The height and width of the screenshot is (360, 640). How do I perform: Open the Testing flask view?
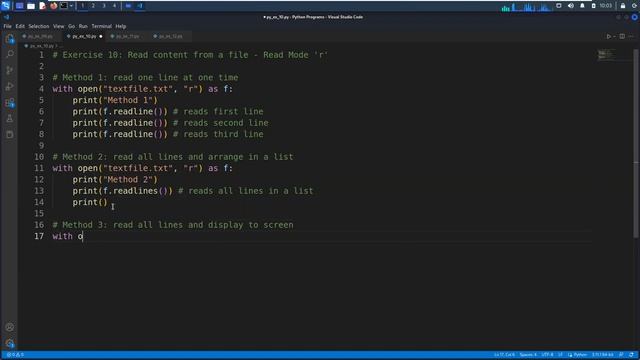tap(9, 118)
